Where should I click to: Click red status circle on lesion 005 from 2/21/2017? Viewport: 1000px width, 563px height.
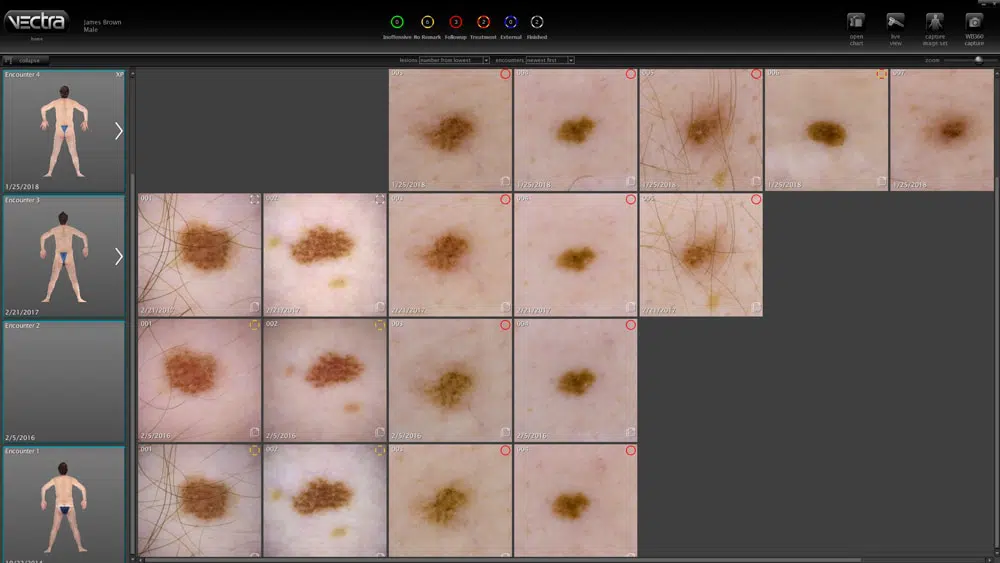(x=756, y=200)
